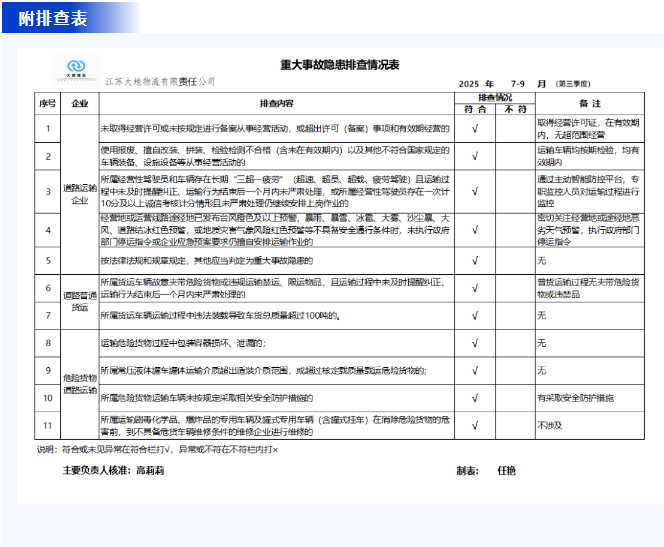The image size is (664, 547).
Task: Click the 不涉及 remark in row 11
Action: (x=549, y=424)
